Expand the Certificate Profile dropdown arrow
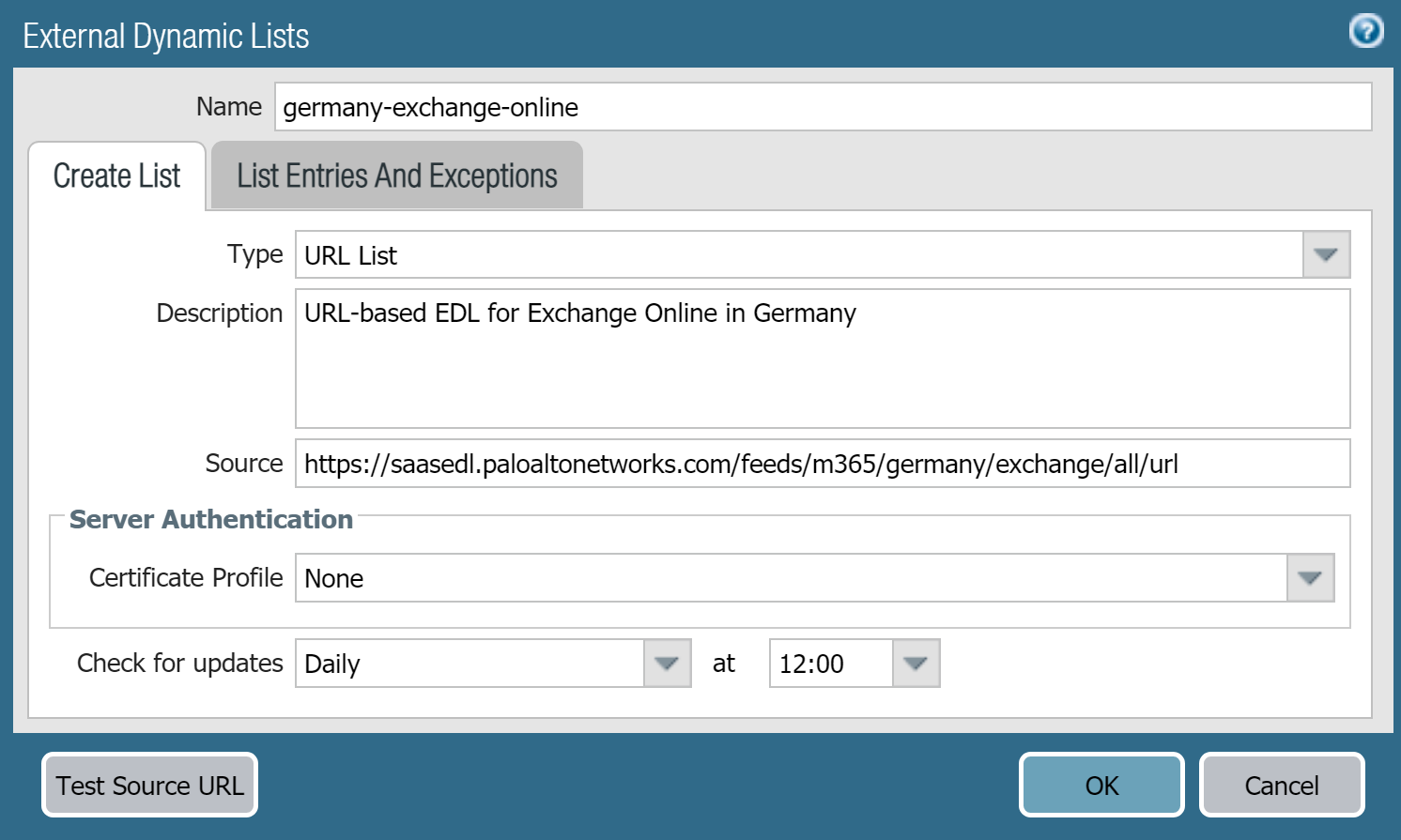Image resolution: width=1401 pixels, height=840 pixels. 1310,578
